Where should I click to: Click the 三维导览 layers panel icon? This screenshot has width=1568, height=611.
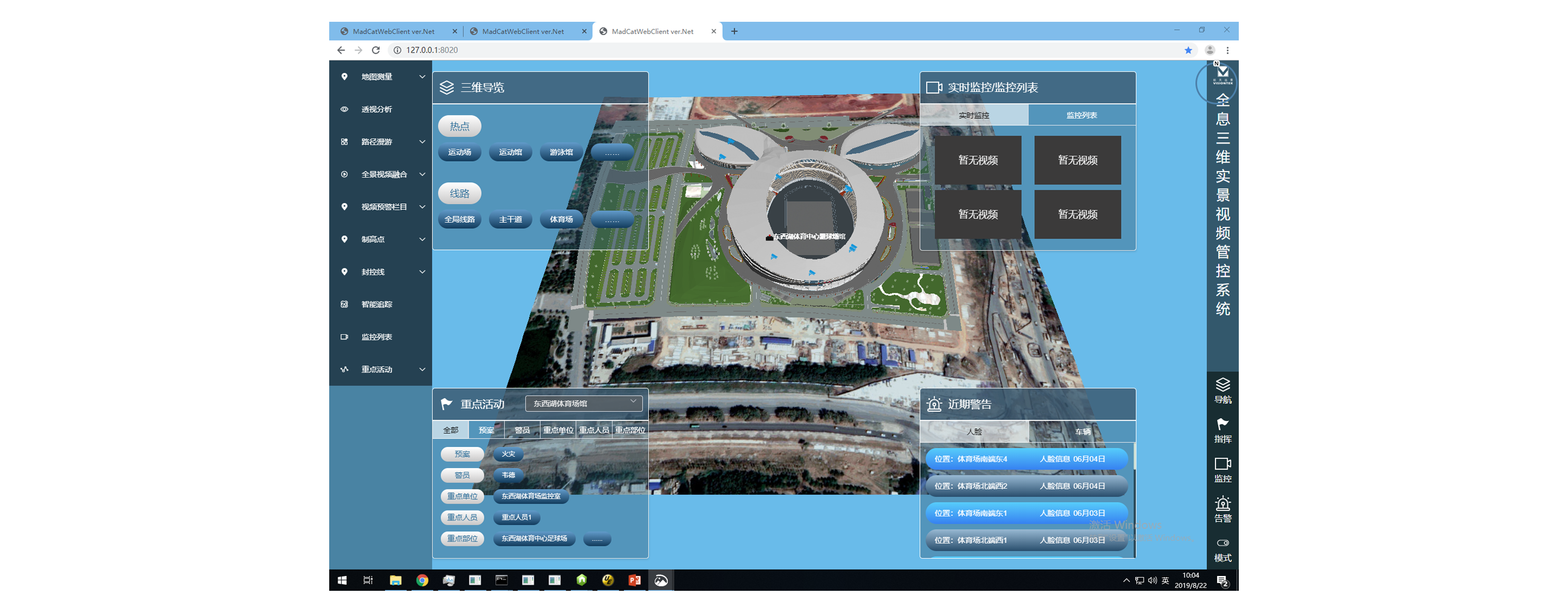[447, 88]
